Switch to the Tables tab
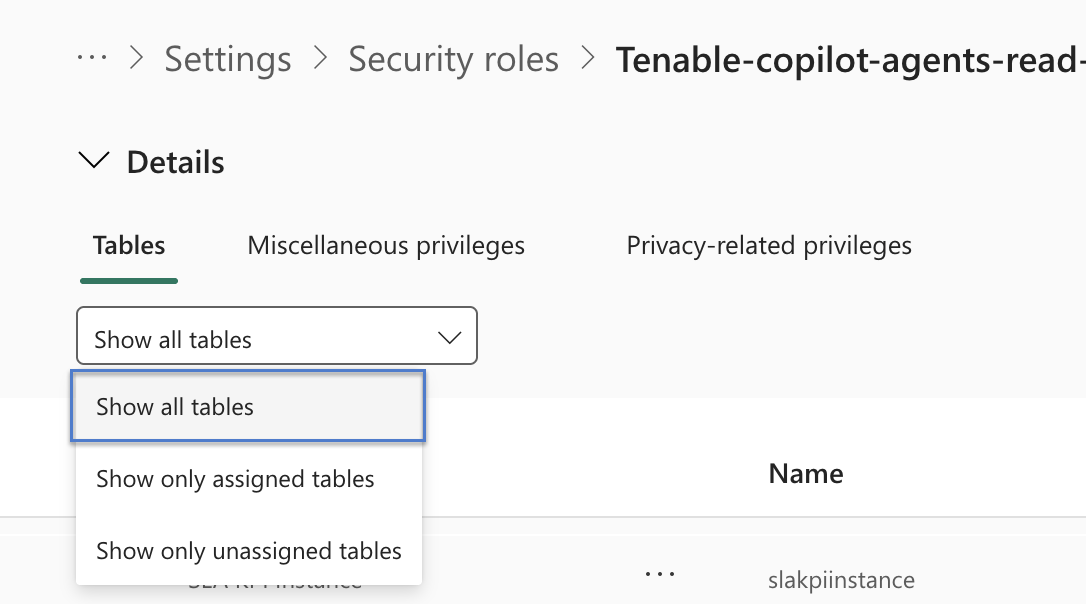 [129, 245]
